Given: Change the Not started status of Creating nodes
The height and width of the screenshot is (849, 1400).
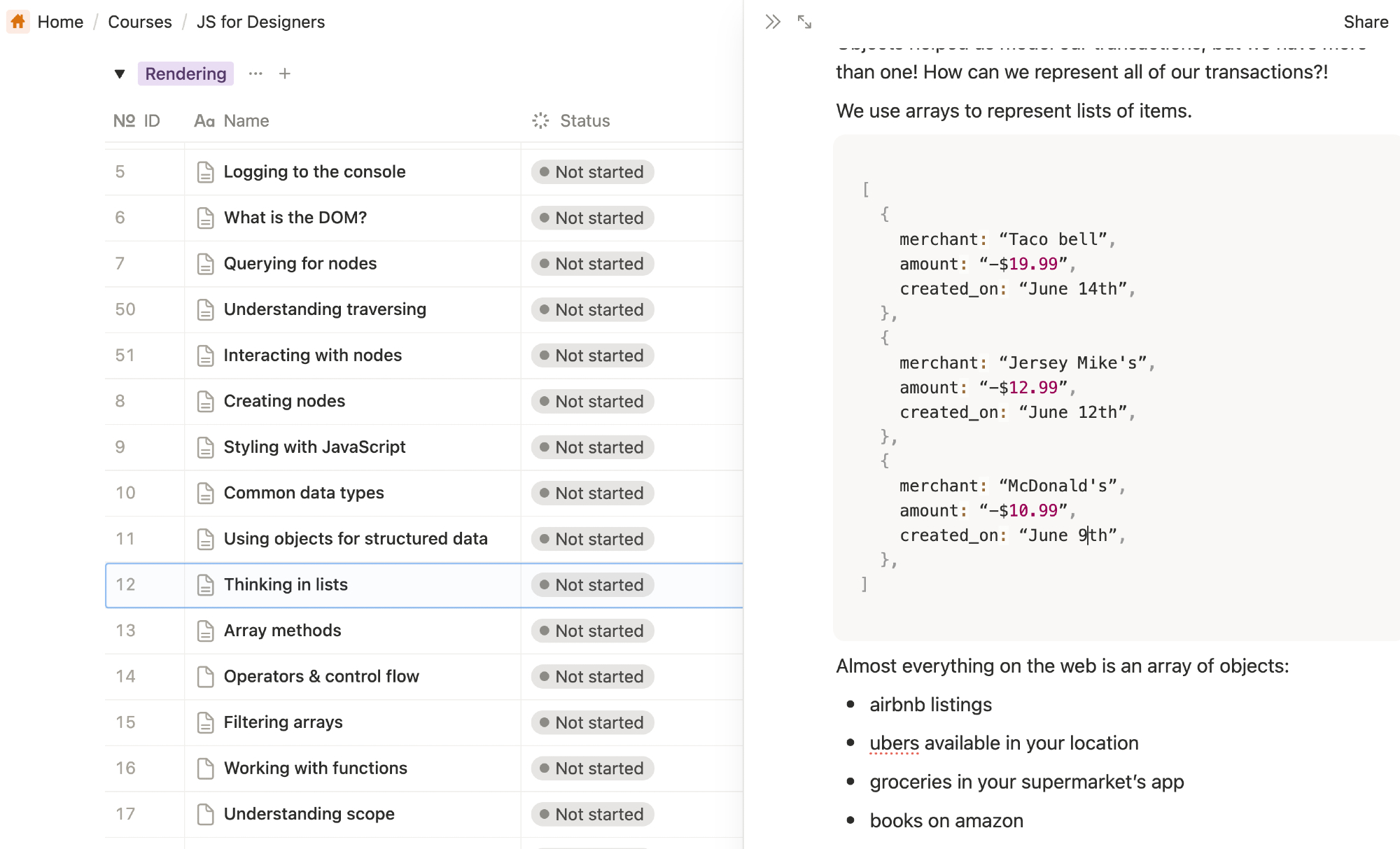Looking at the screenshot, I should tap(592, 402).
